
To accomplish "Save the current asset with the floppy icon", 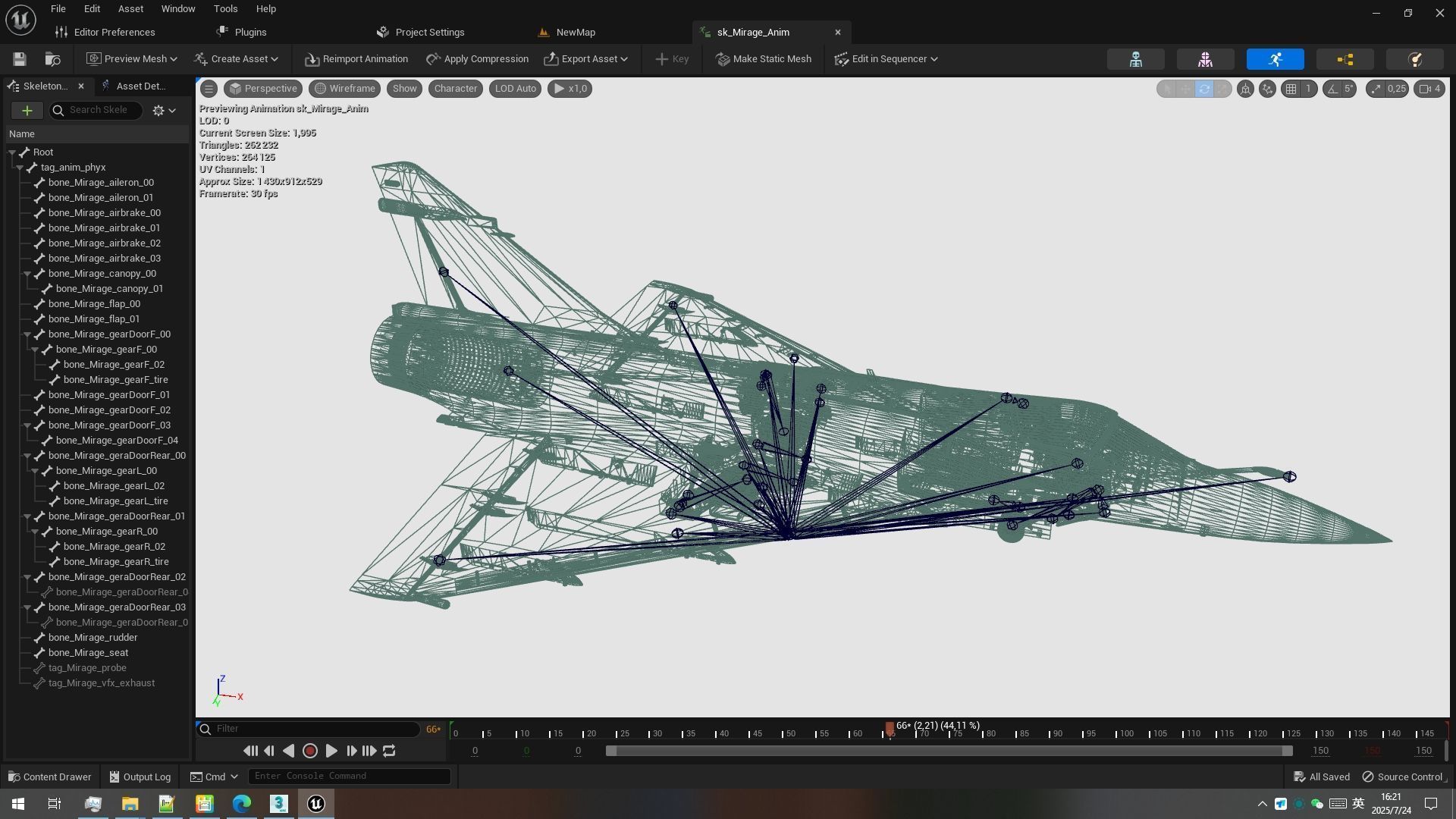I will (x=20, y=59).
